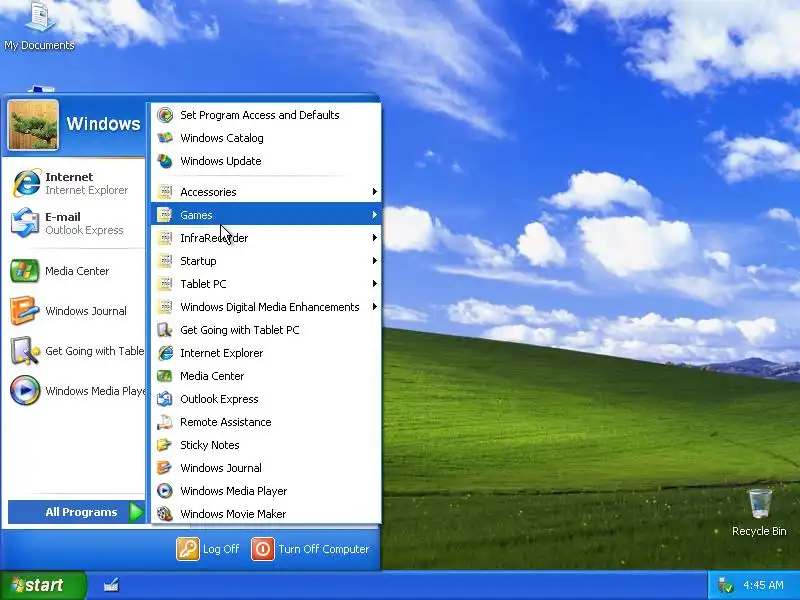Image resolution: width=800 pixels, height=600 pixels.
Task: Click the Windows Movie Maker icon
Action: click(165, 514)
